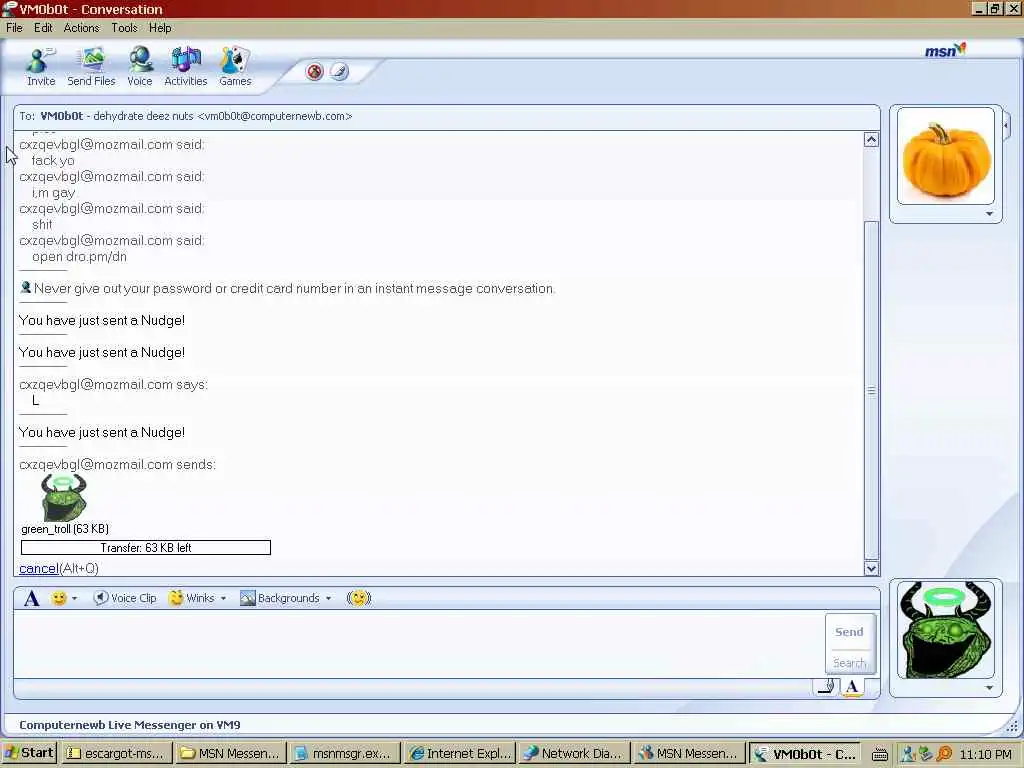
Task: Click the green_troll file transfer thumbnail
Action: coord(63,497)
